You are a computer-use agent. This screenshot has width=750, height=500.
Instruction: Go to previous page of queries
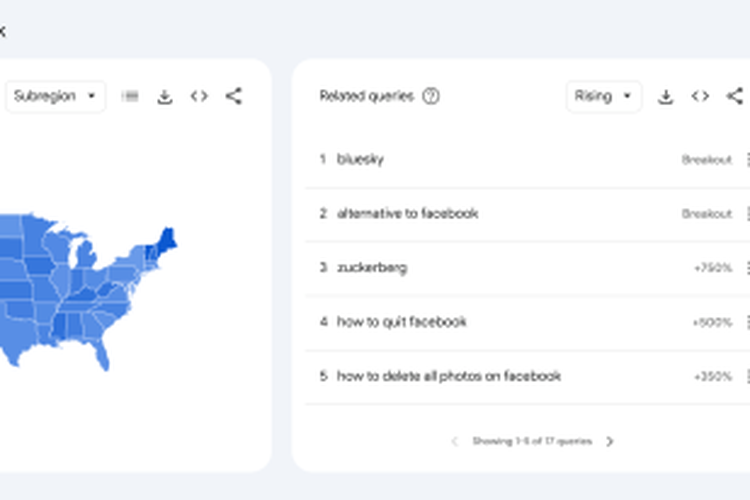pos(455,441)
